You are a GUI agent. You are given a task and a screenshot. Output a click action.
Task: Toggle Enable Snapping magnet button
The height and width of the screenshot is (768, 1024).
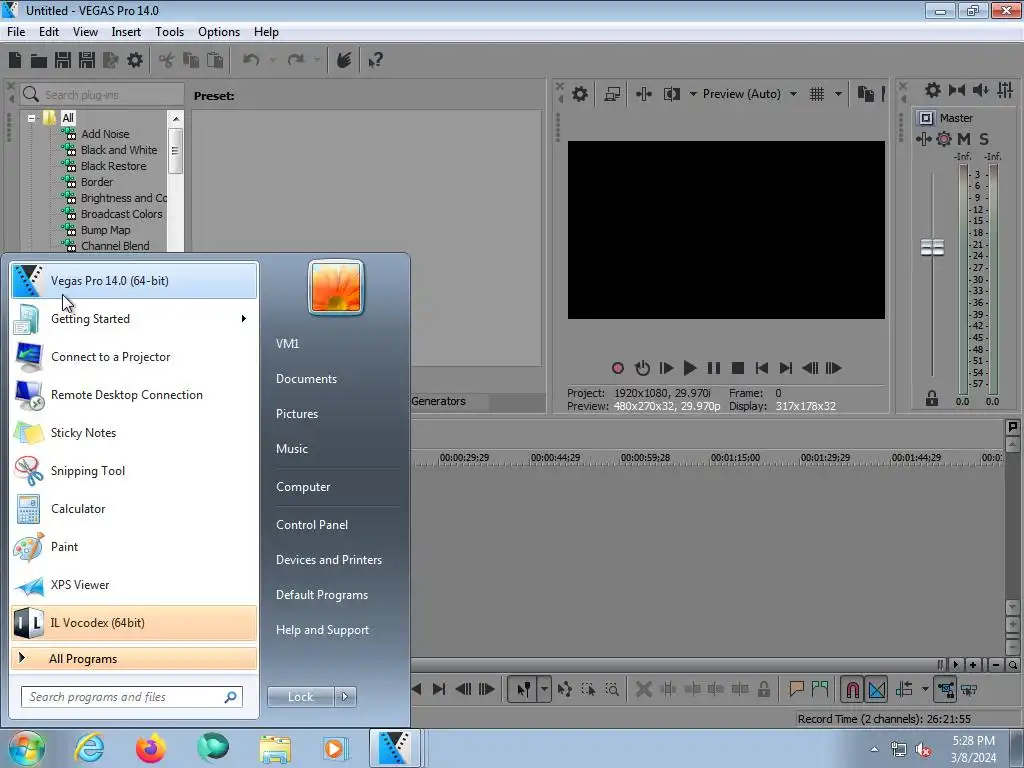[852, 689]
